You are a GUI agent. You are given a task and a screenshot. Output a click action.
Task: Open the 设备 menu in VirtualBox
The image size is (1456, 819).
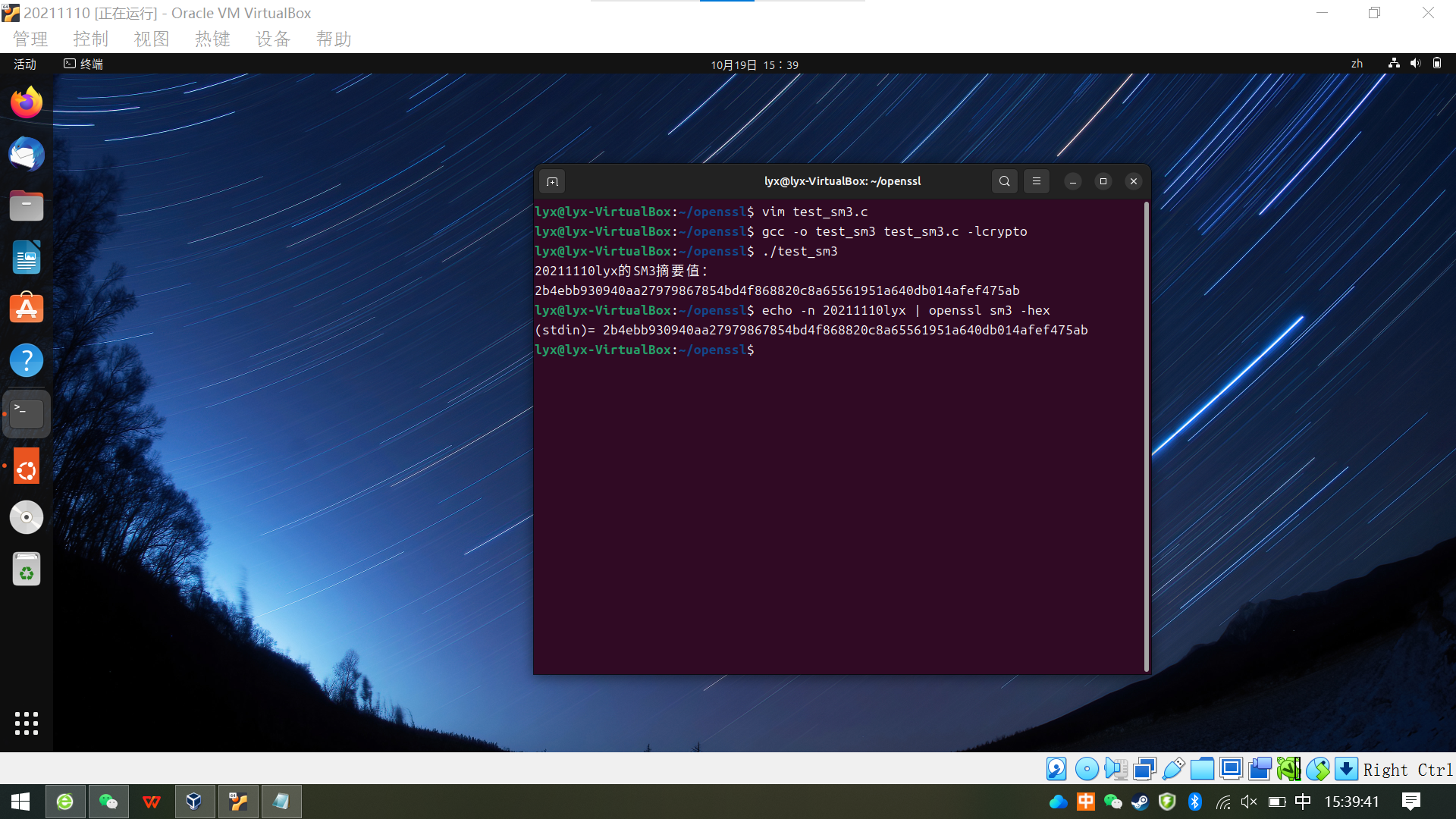(x=273, y=39)
